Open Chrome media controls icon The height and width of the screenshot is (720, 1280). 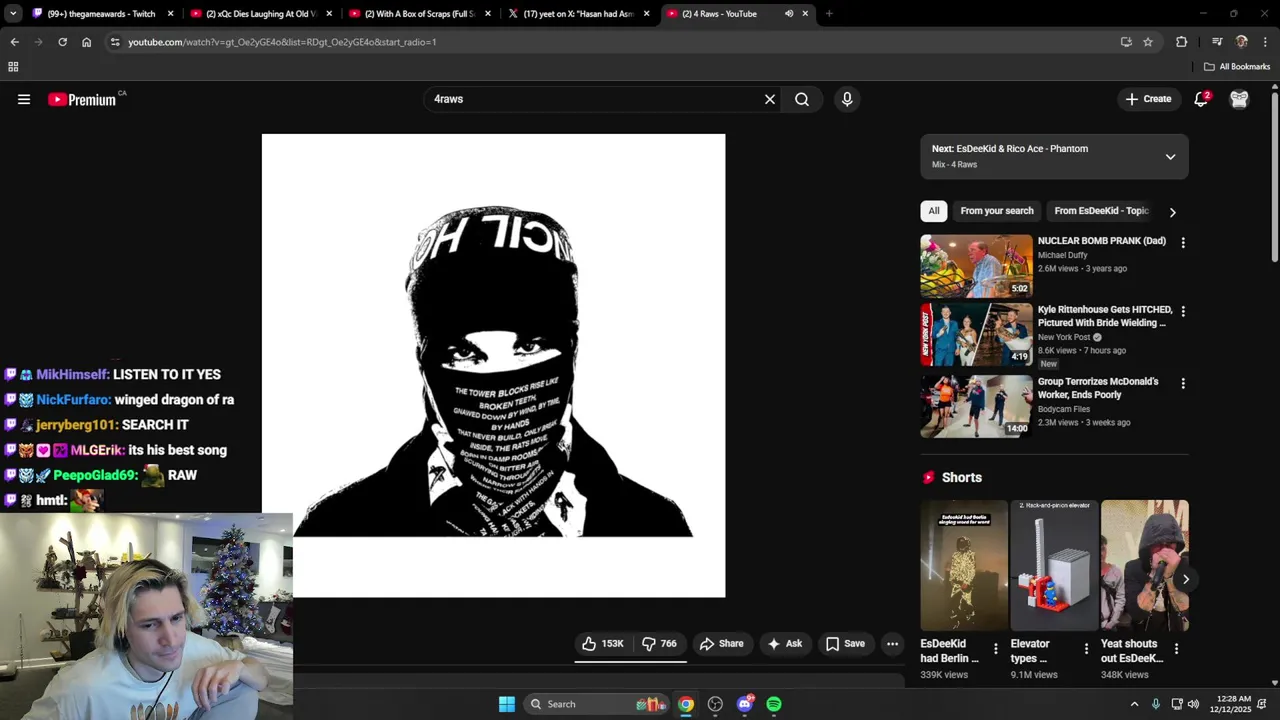click(1217, 42)
